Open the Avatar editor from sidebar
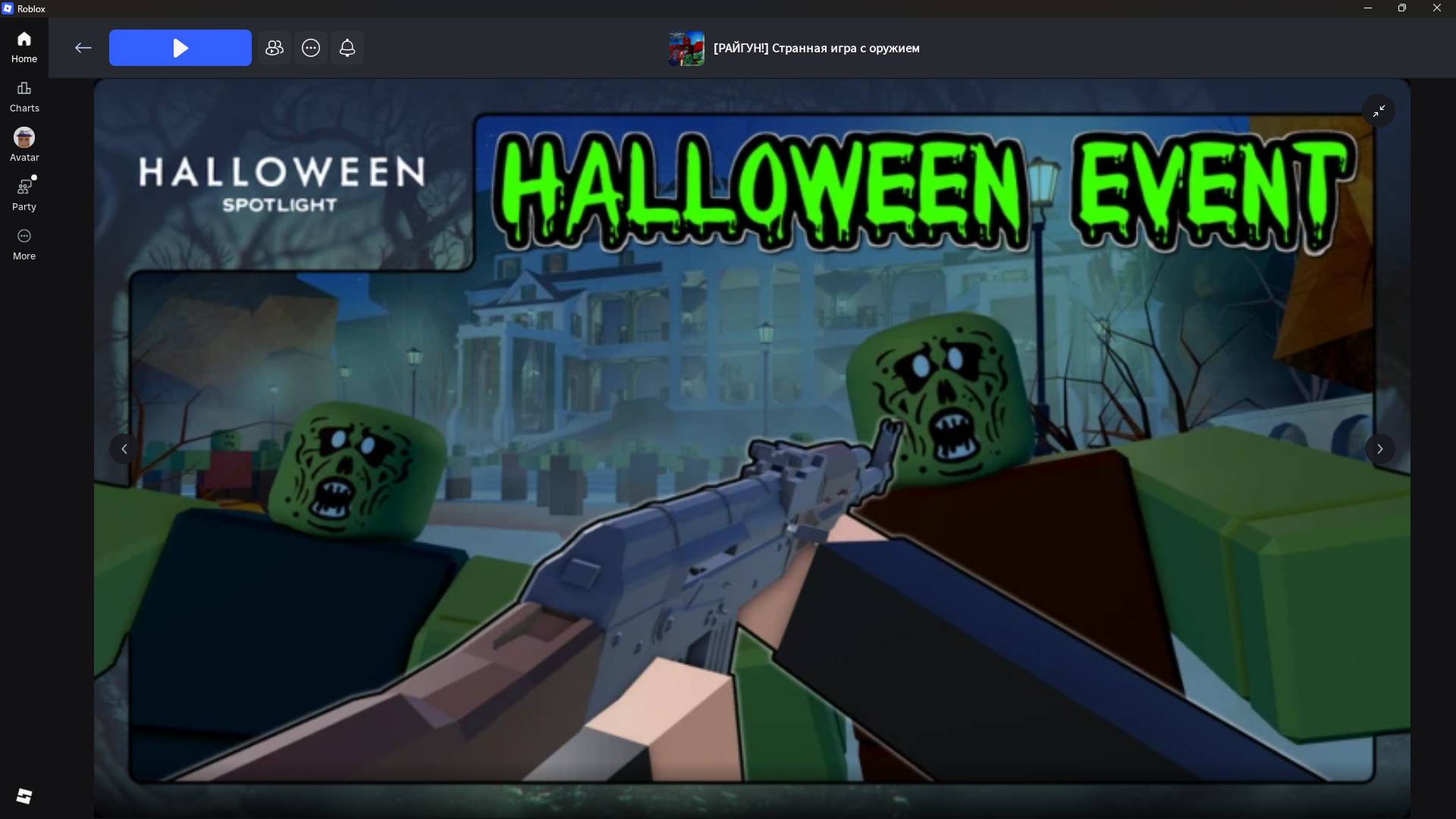Screen dimensions: 1456x819 [24, 145]
